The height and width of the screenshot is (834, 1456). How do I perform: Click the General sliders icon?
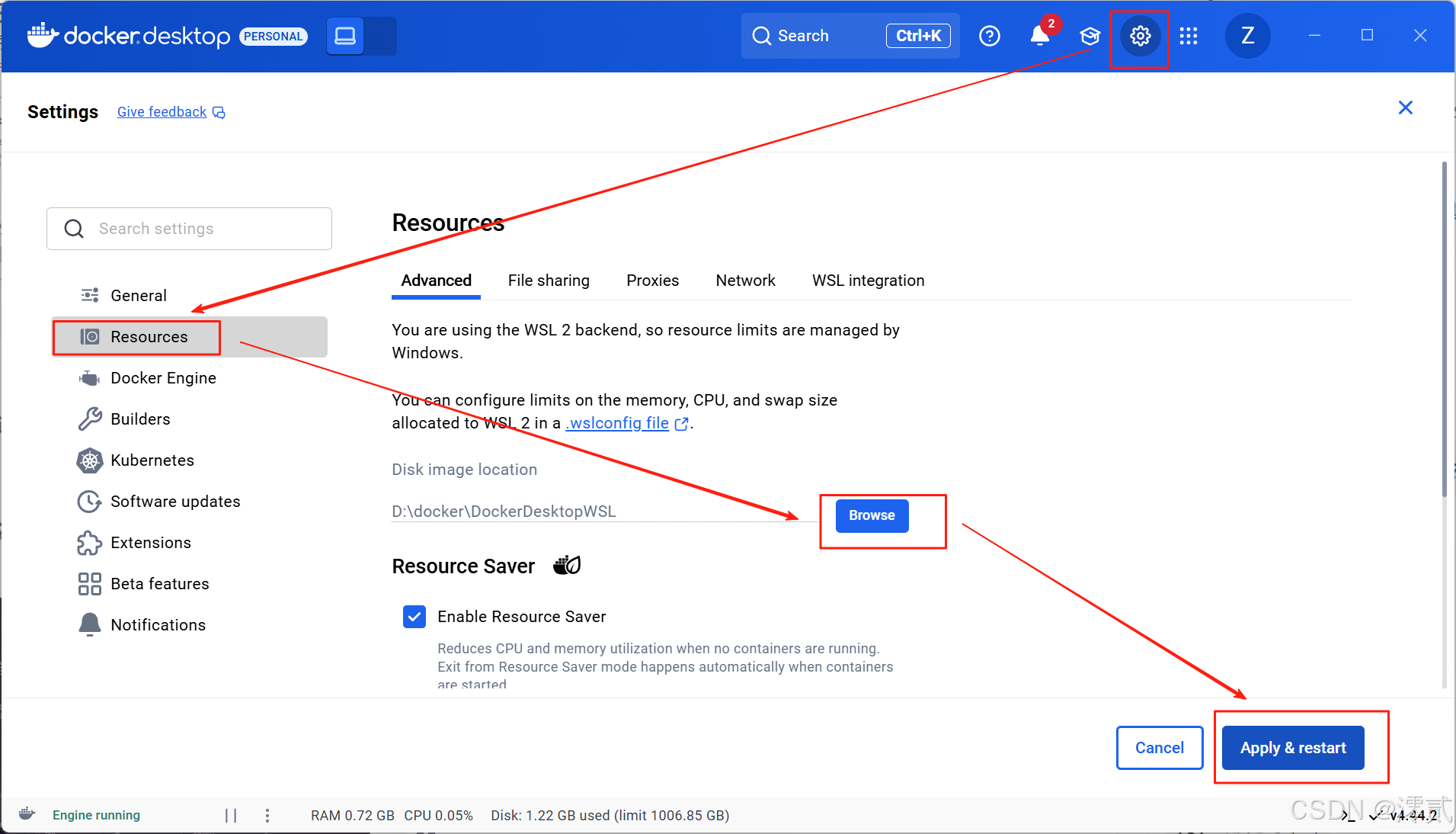90,295
